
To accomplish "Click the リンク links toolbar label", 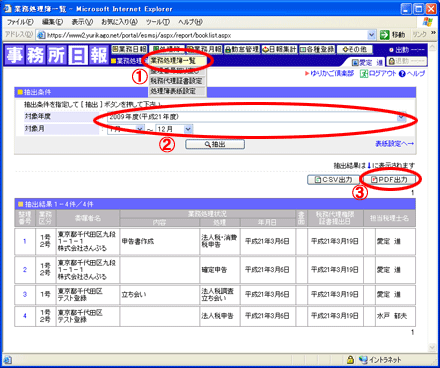I will click(419, 34).
